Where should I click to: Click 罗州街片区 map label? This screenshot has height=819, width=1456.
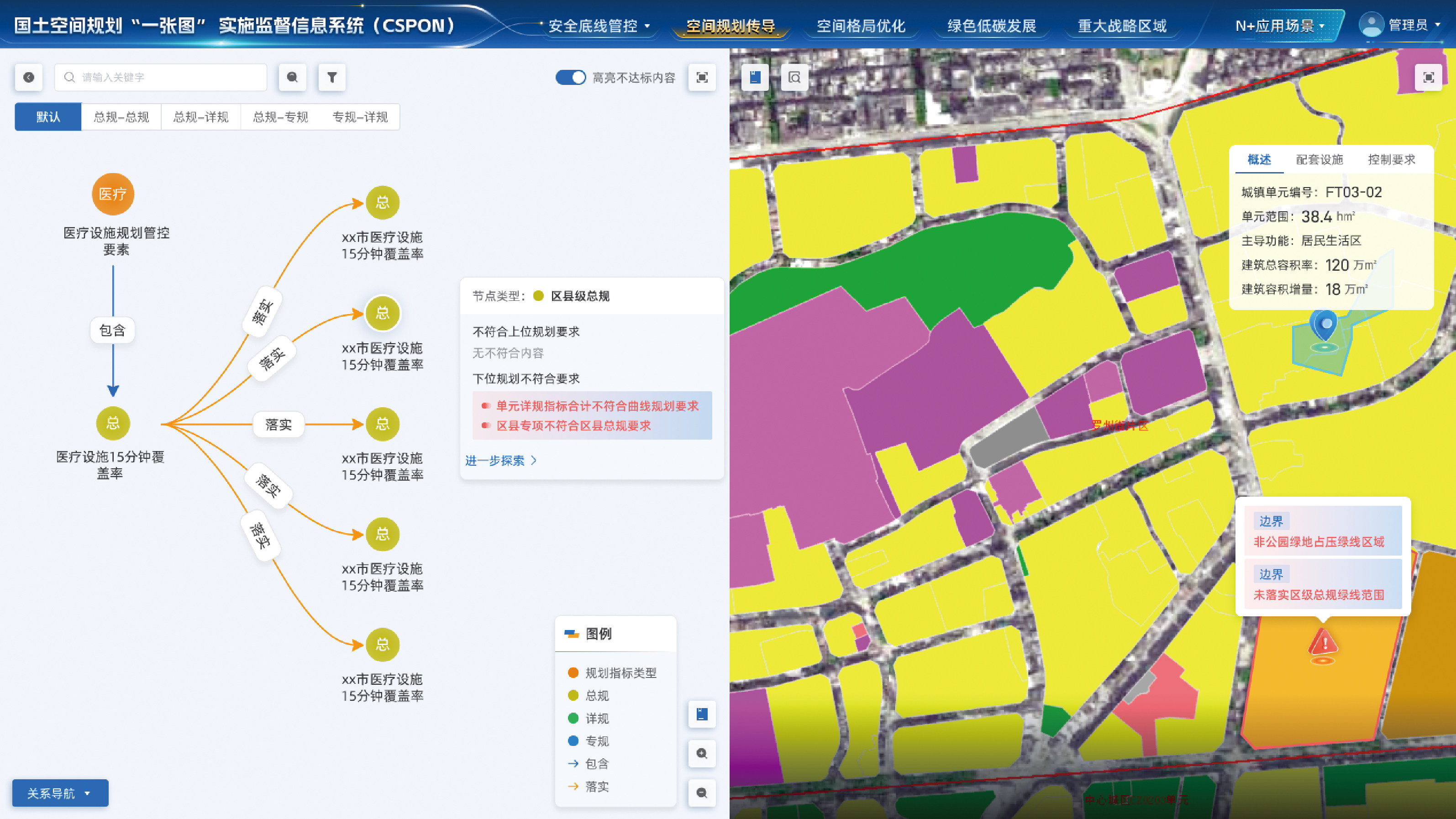coord(1120,425)
